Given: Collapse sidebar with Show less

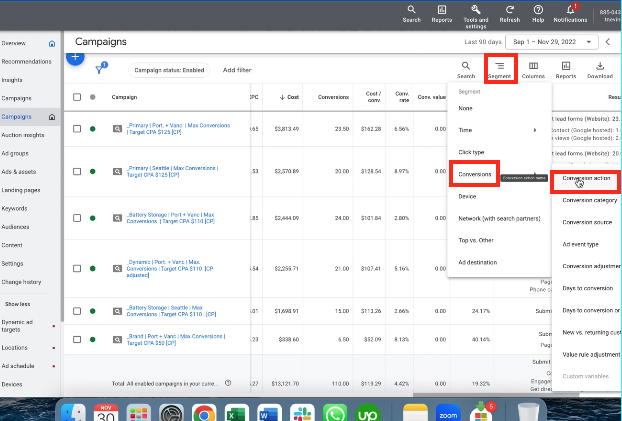Looking at the screenshot, I should click(18, 303).
